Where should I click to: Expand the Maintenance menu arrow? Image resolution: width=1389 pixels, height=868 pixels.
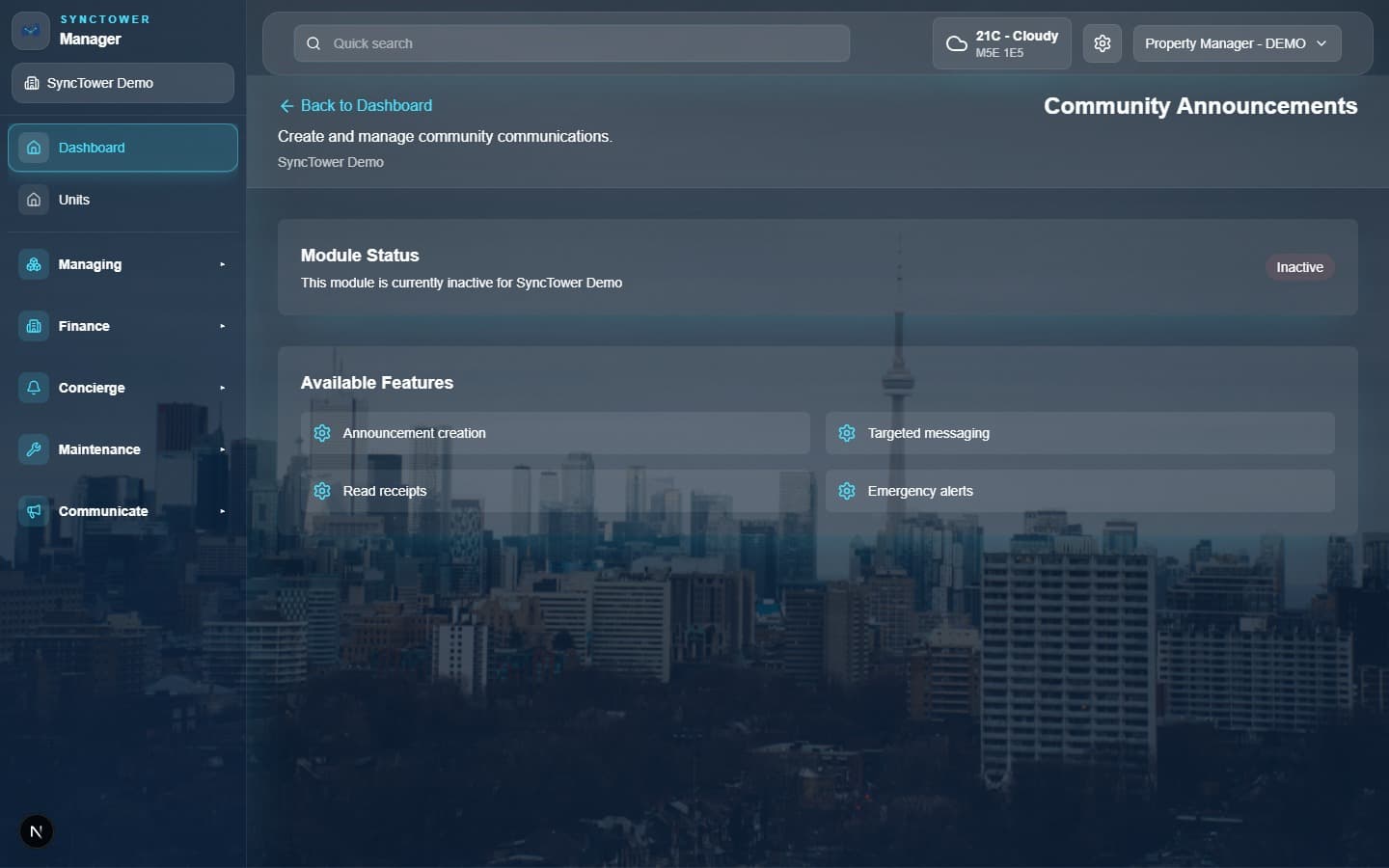(x=222, y=449)
